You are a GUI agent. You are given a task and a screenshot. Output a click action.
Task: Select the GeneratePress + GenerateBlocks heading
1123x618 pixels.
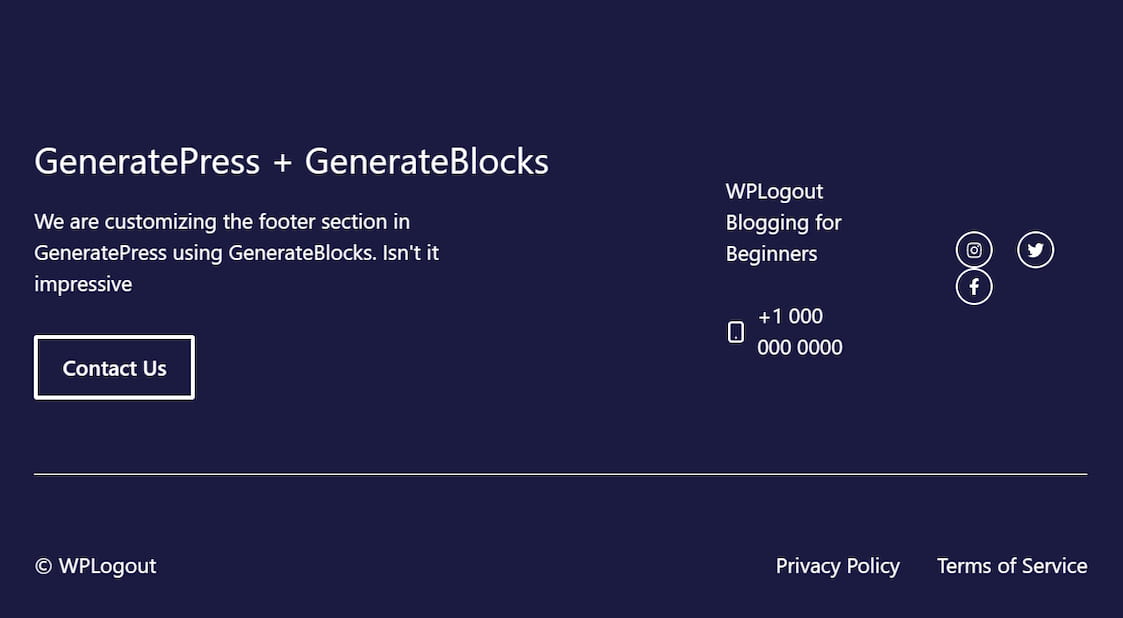(290, 161)
